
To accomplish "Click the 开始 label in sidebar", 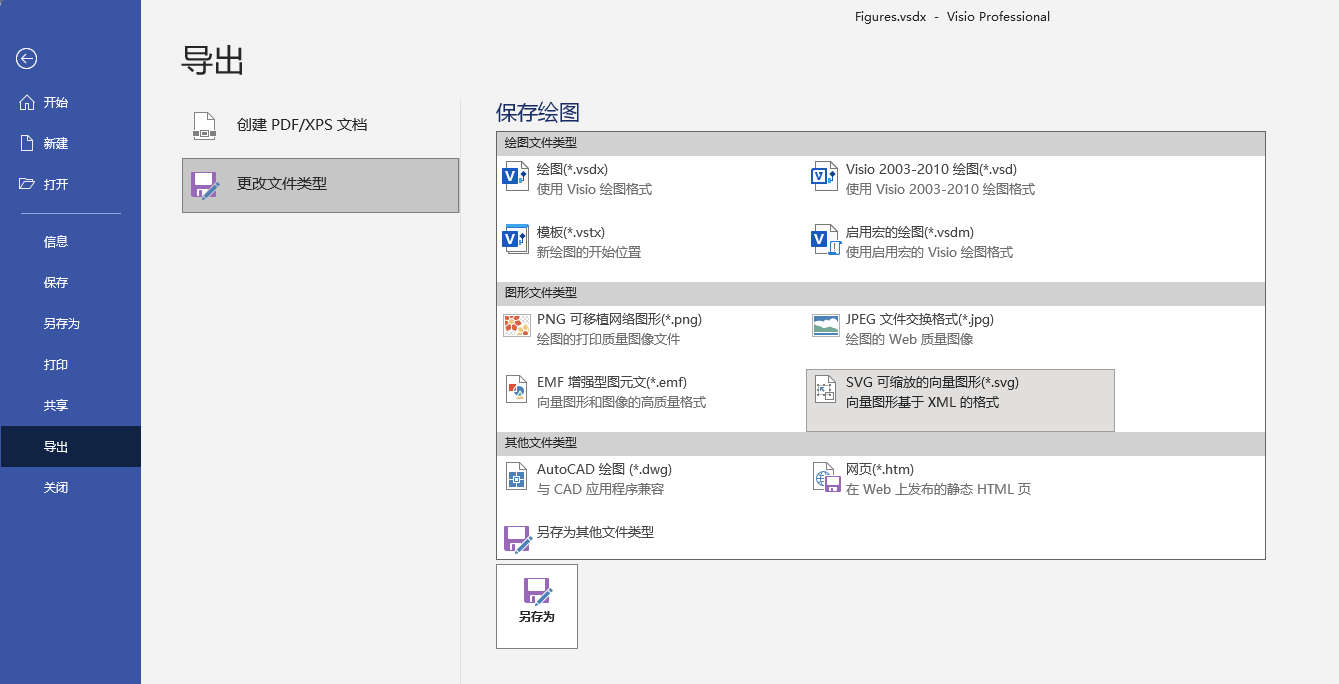I will click(x=56, y=102).
